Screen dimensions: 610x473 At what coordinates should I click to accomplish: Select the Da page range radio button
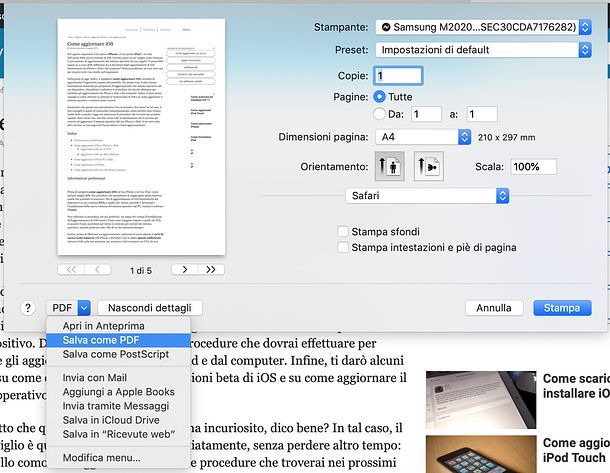tap(379, 114)
